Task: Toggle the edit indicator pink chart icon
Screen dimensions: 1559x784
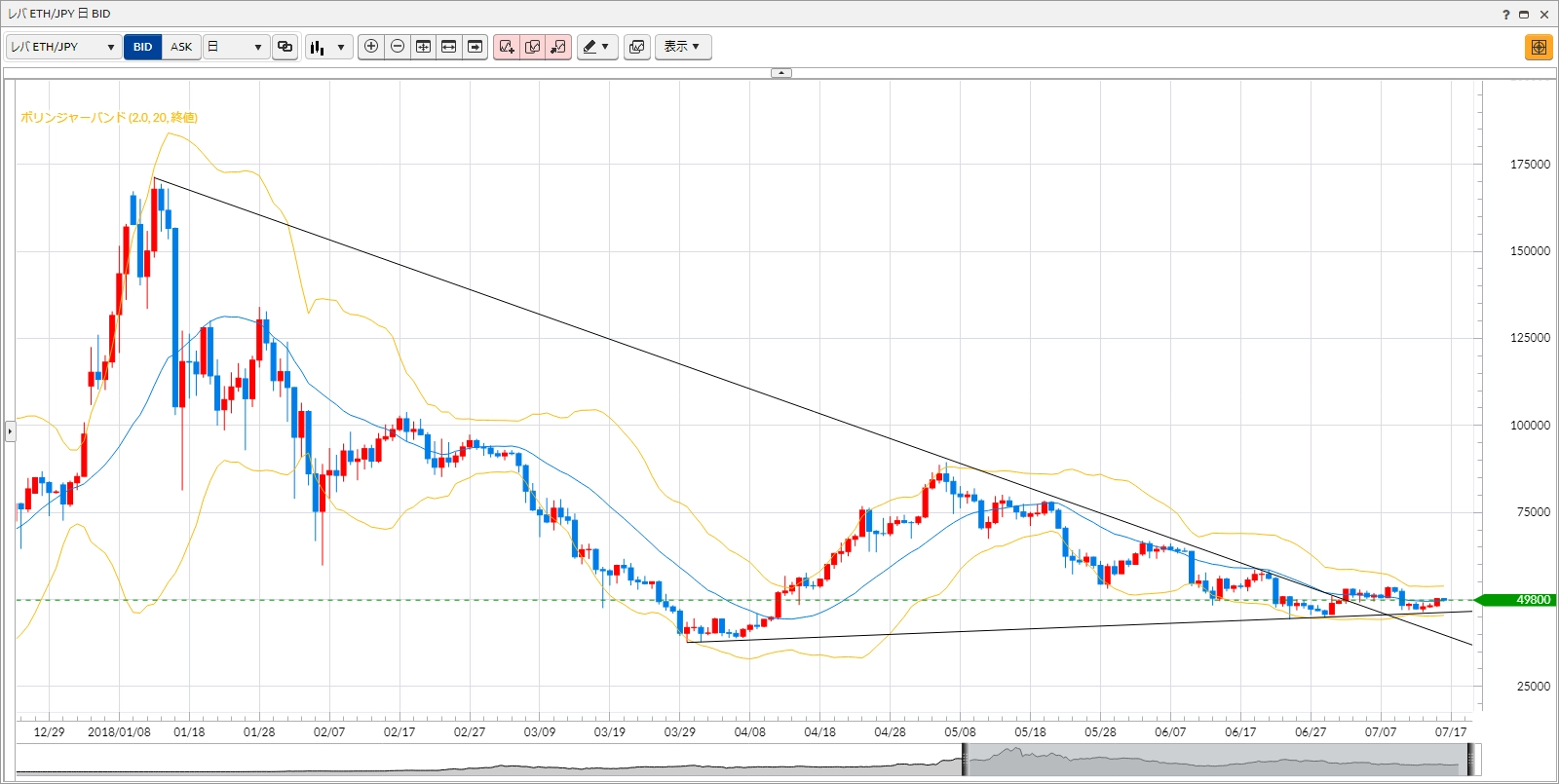Action: 532,47
